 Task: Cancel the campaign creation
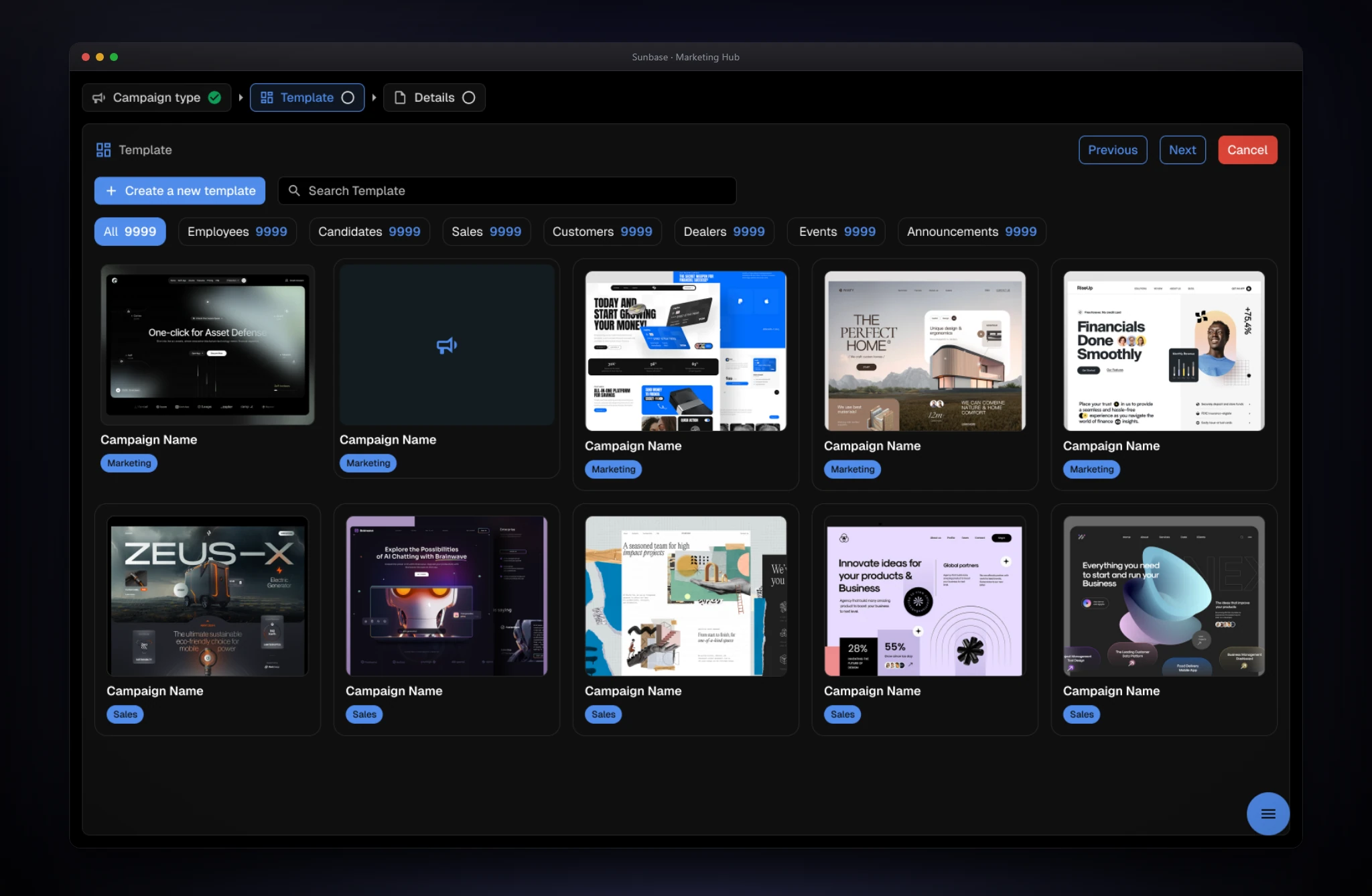(x=1247, y=150)
